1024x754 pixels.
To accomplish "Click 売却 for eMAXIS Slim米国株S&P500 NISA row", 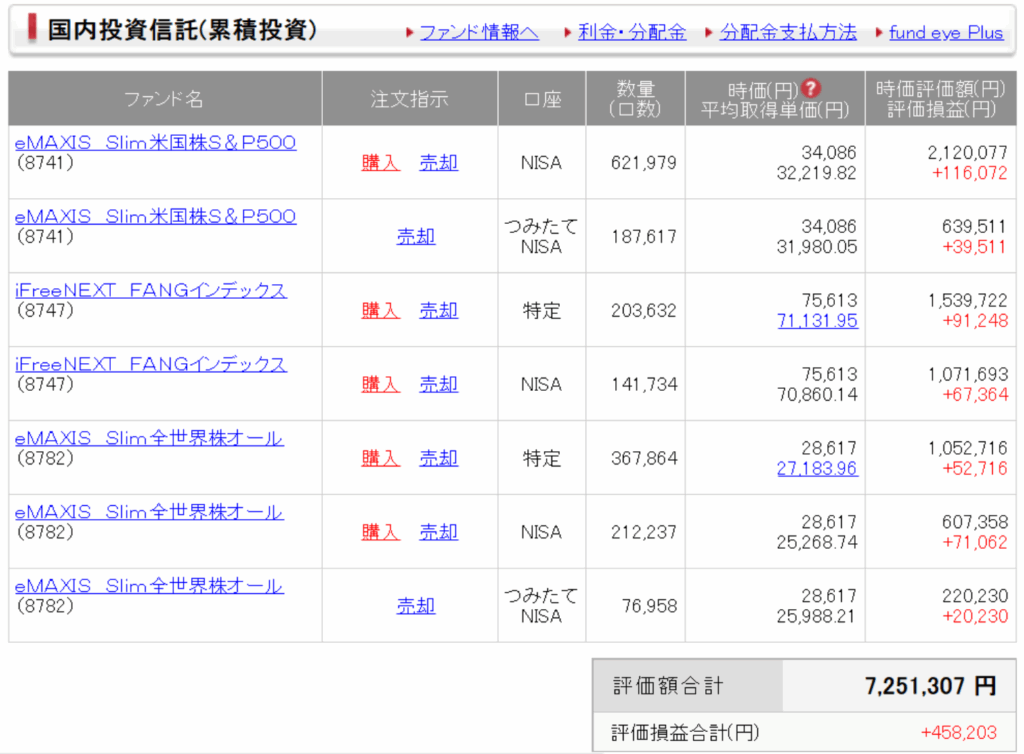I will click(438, 162).
